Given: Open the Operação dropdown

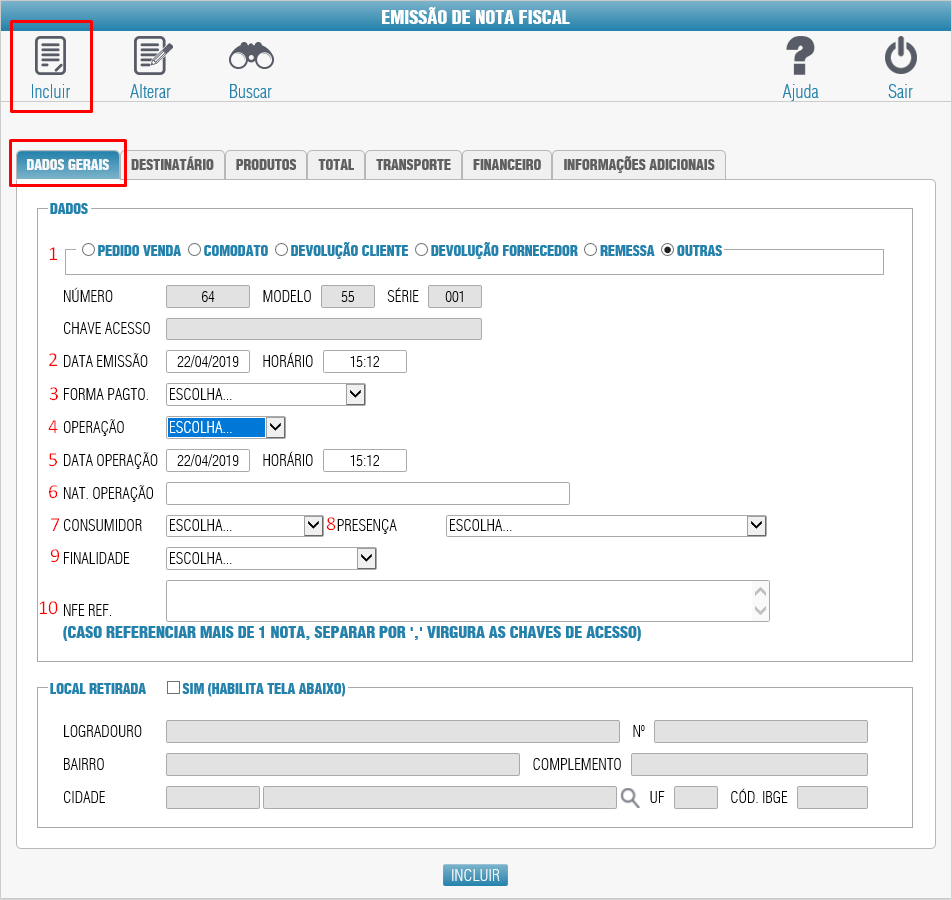Looking at the screenshot, I should pyautogui.click(x=225, y=427).
